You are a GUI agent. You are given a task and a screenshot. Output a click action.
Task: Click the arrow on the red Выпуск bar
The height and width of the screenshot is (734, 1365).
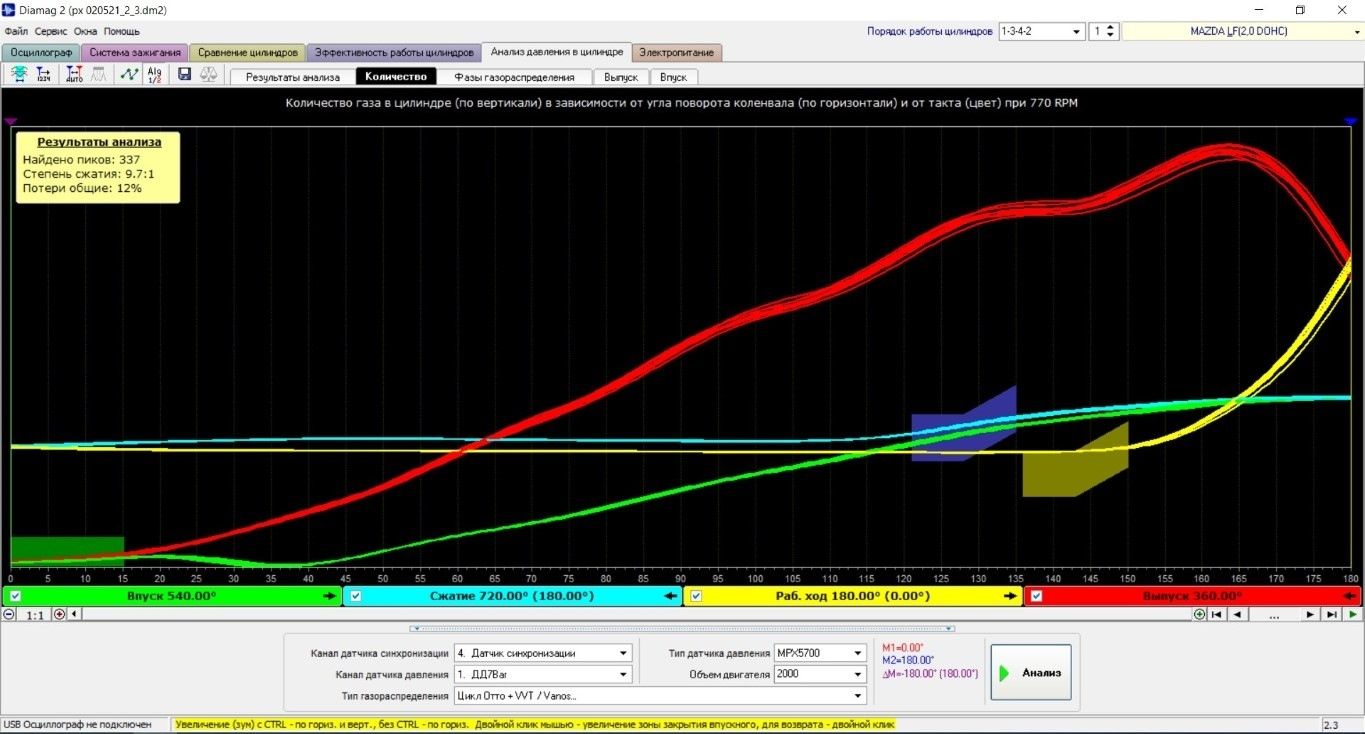(x=1350, y=596)
